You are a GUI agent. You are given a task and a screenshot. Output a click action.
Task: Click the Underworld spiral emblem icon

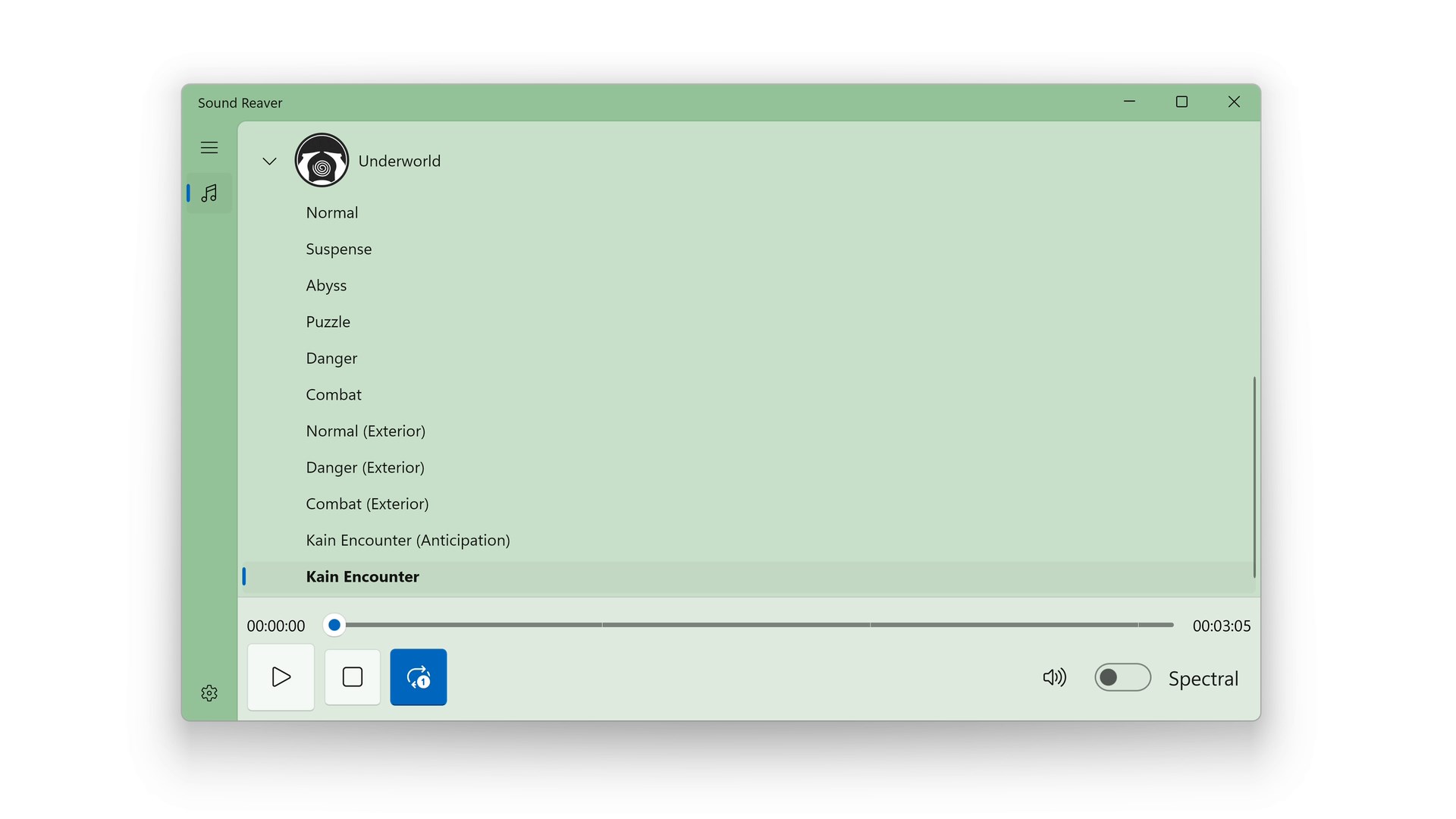[322, 161]
